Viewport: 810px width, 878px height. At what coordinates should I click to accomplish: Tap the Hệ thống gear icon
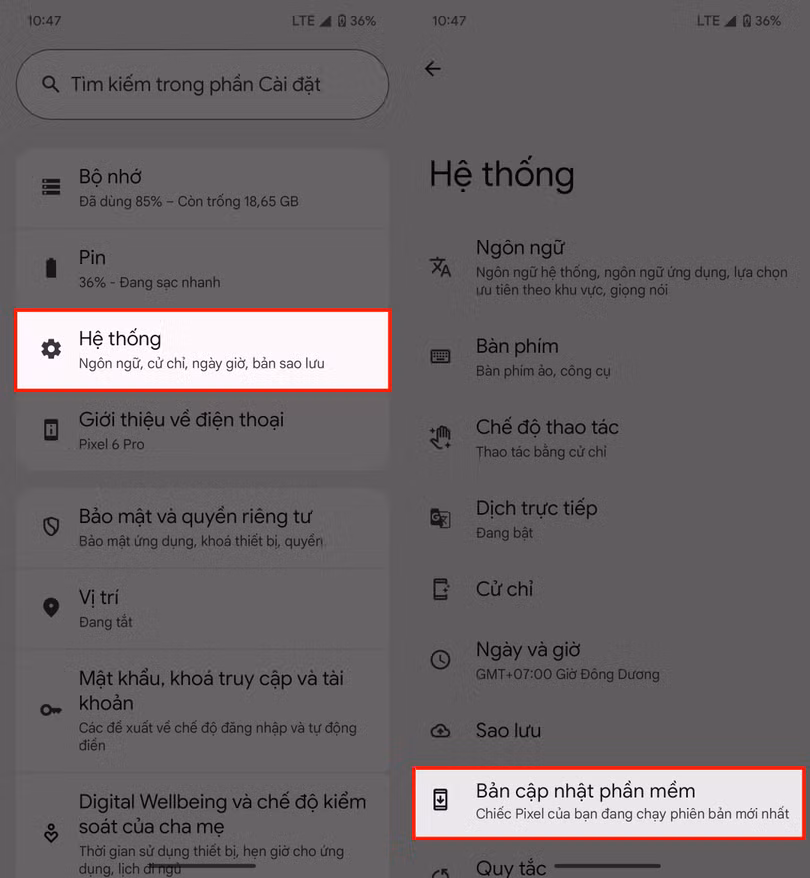tap(51, 349)
